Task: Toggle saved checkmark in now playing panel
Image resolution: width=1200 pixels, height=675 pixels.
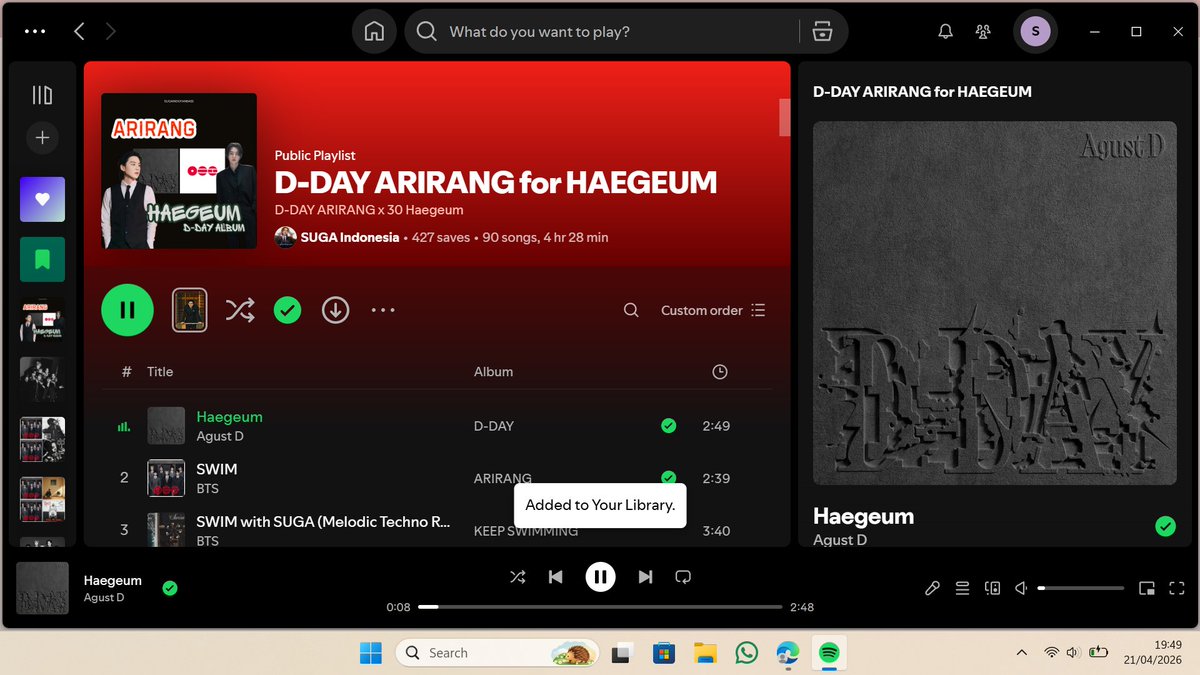Action: [1165, 526]
